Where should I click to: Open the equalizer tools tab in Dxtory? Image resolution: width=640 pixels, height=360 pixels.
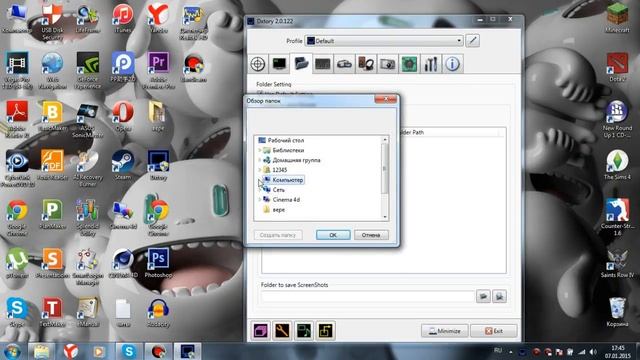[431, 64]
